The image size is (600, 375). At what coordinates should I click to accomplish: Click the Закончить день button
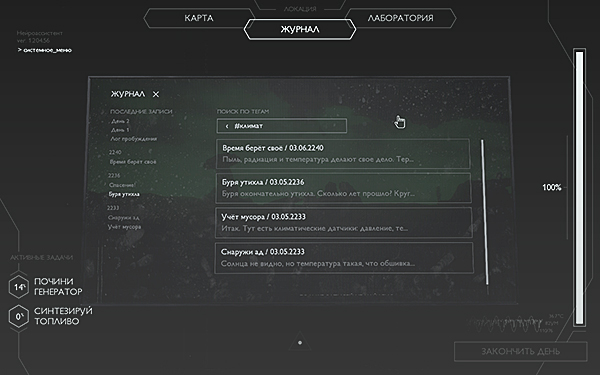pos(520,351)
